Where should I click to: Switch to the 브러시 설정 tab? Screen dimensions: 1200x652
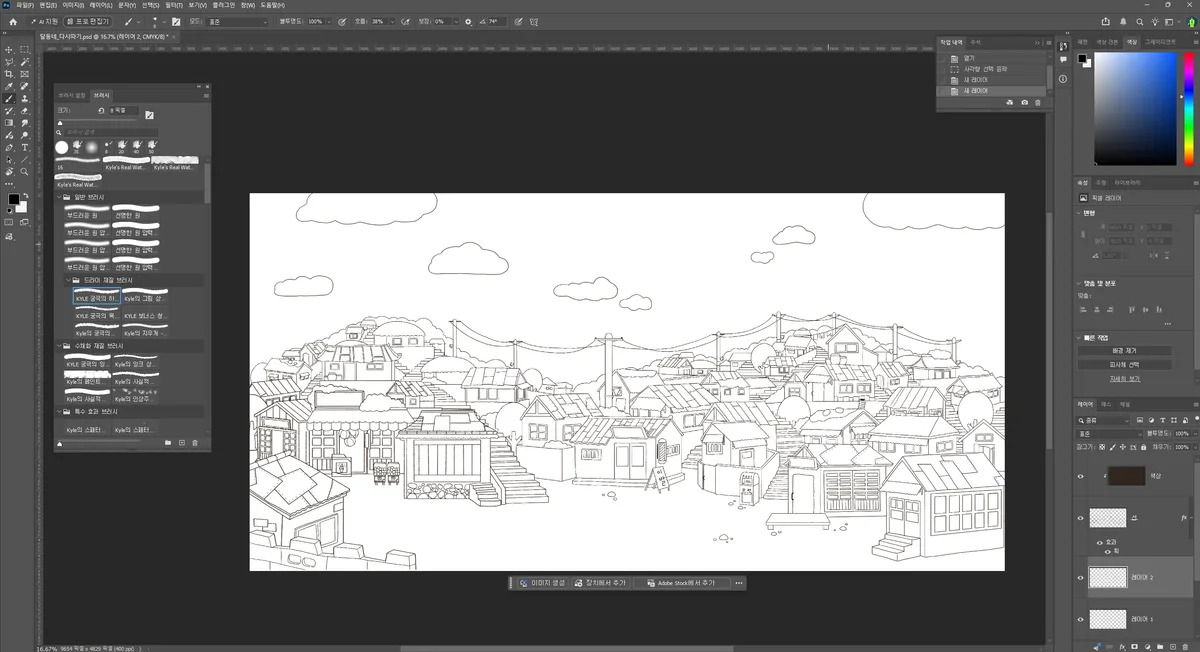(x=73, y=95)
